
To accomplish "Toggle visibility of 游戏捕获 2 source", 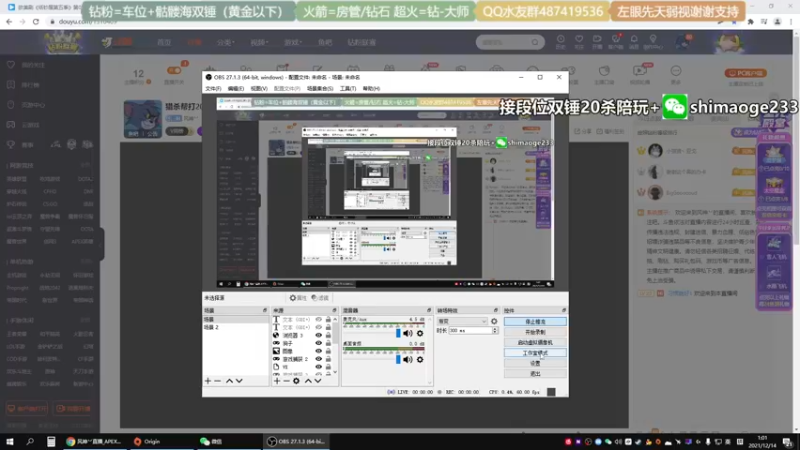I will pos(318,359).
